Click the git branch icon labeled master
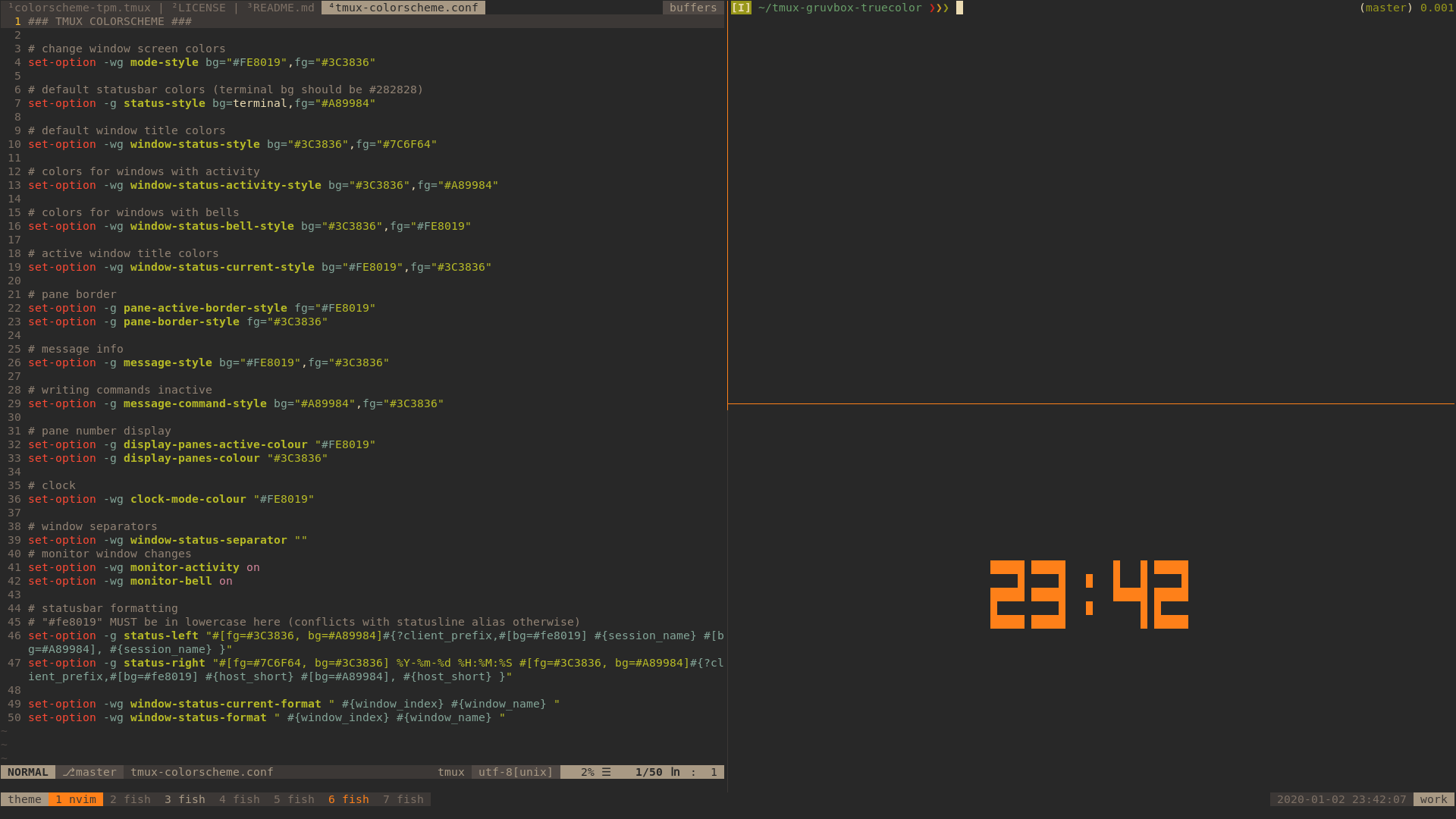Screen dimensions: 1456x819 pos(69,772)
